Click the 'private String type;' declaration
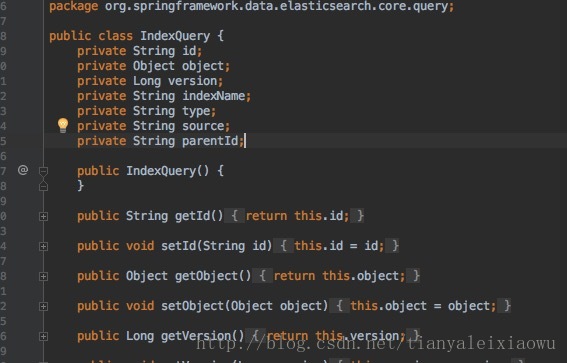This screenshot has height=363, width=567. pos(146,111)
